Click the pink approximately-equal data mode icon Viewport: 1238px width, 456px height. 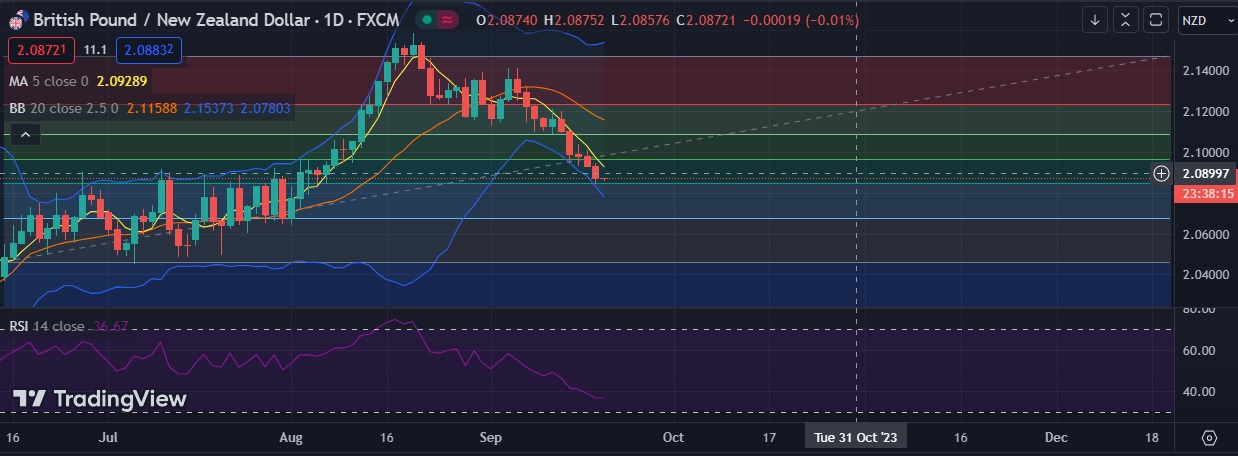pos(447,19)
